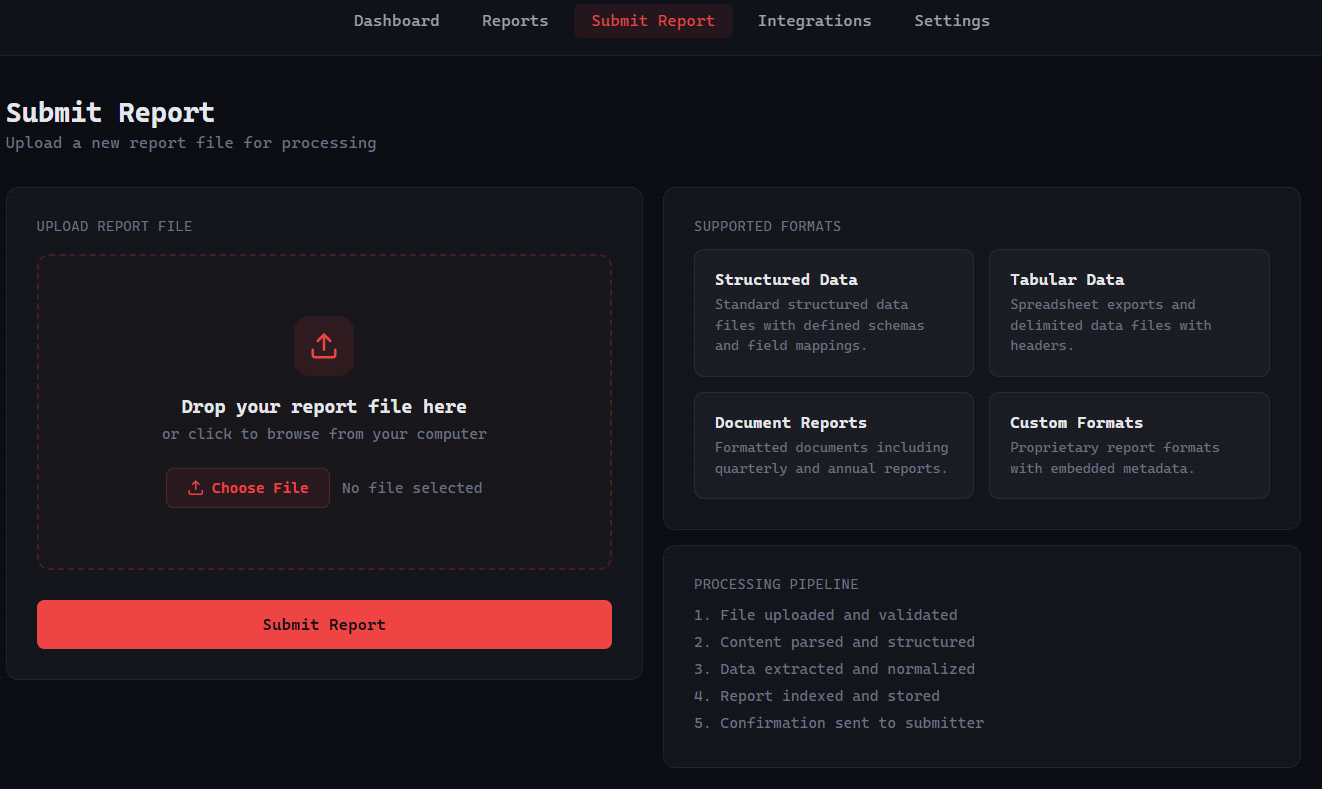Select the Submit Report navigation tab
The width and height of the screenshot is (1322, 789).
653,21
